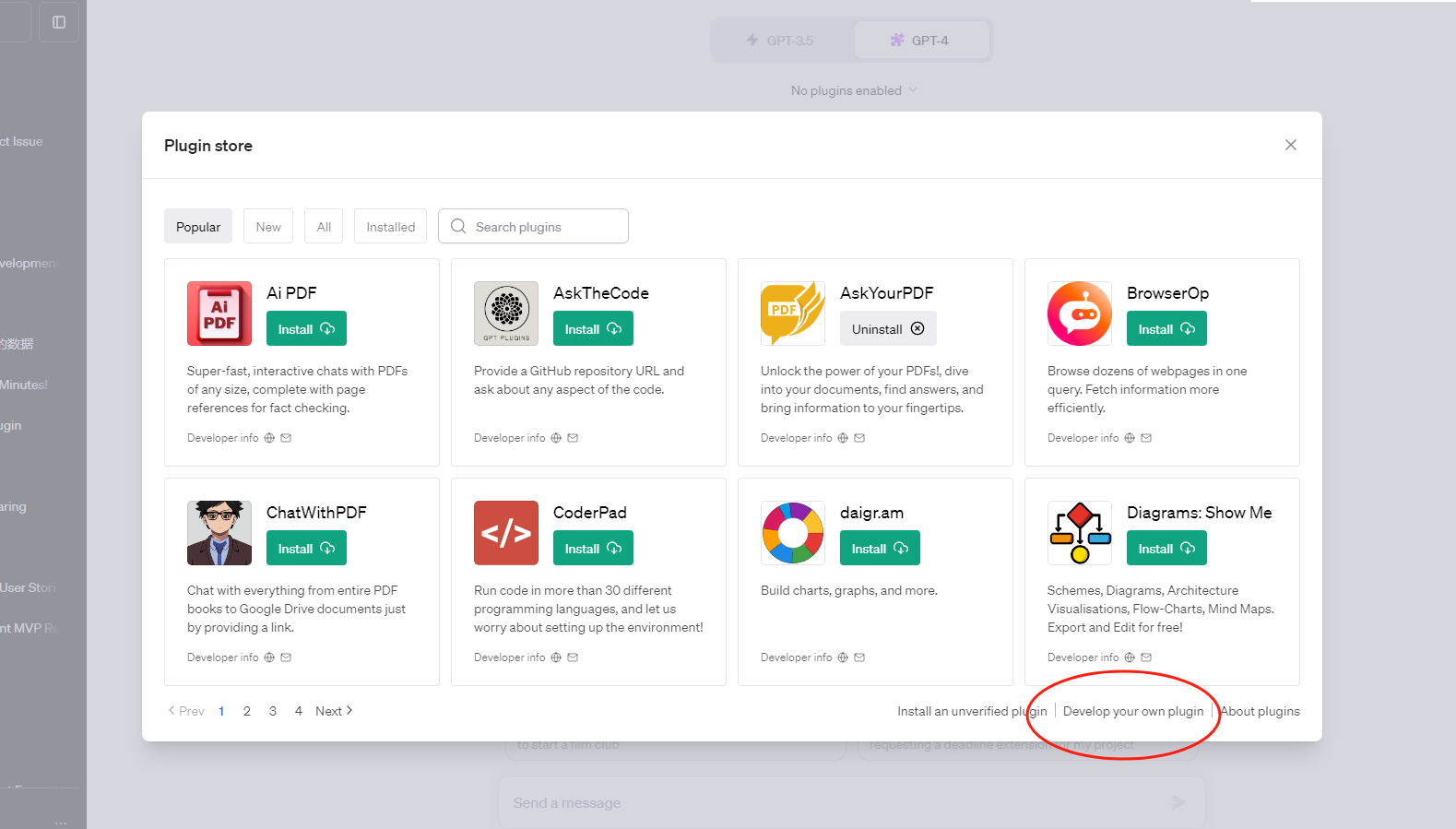Install the CoderPad plugin
Screen dimensions: 1456x829
593,549
